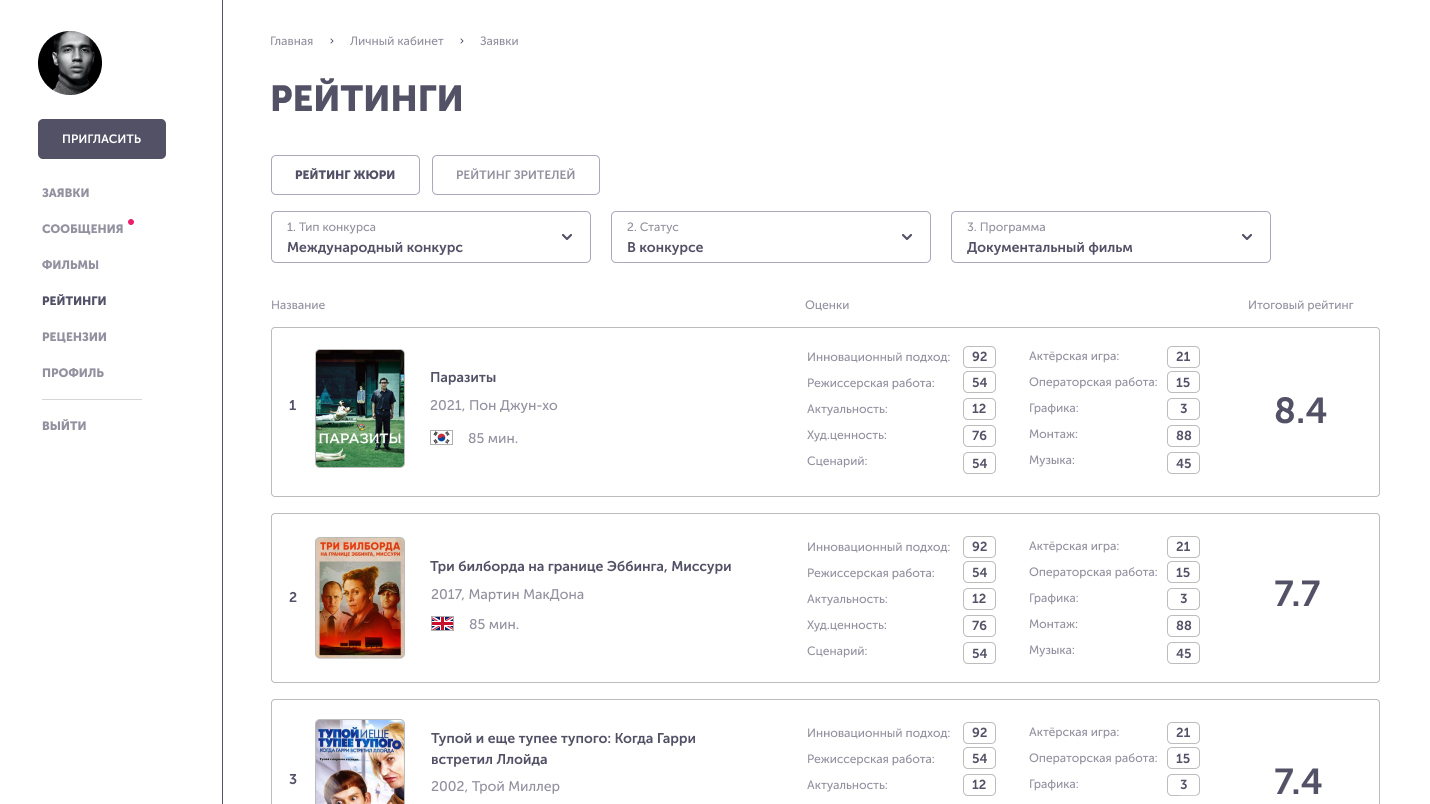
Task: Click Паразиты Режиссерская работа score 54
Action: click(x=979, y=383)
